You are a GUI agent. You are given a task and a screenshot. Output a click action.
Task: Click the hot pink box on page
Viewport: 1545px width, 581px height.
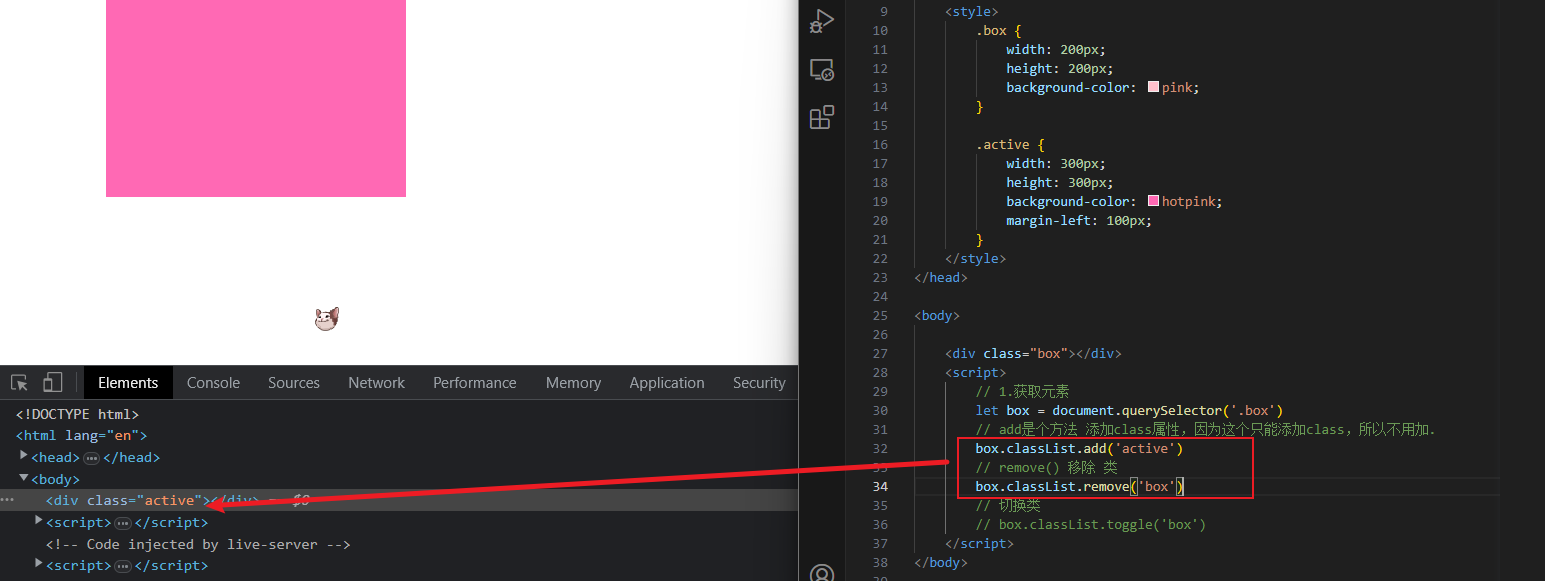(x=255, y=98)
